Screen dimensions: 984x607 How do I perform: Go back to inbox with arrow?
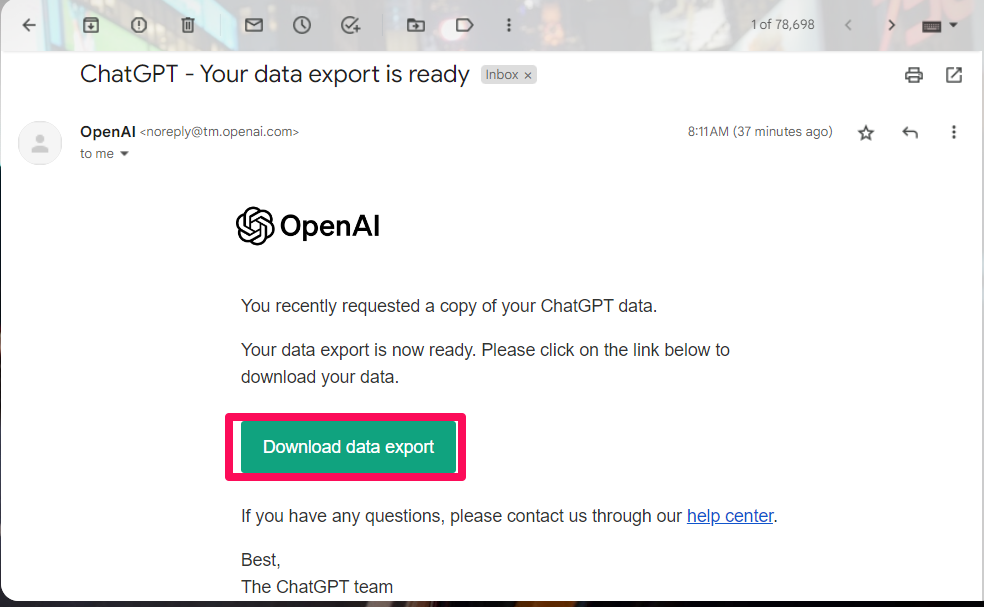pyautogui.click(x=29, y=25)
